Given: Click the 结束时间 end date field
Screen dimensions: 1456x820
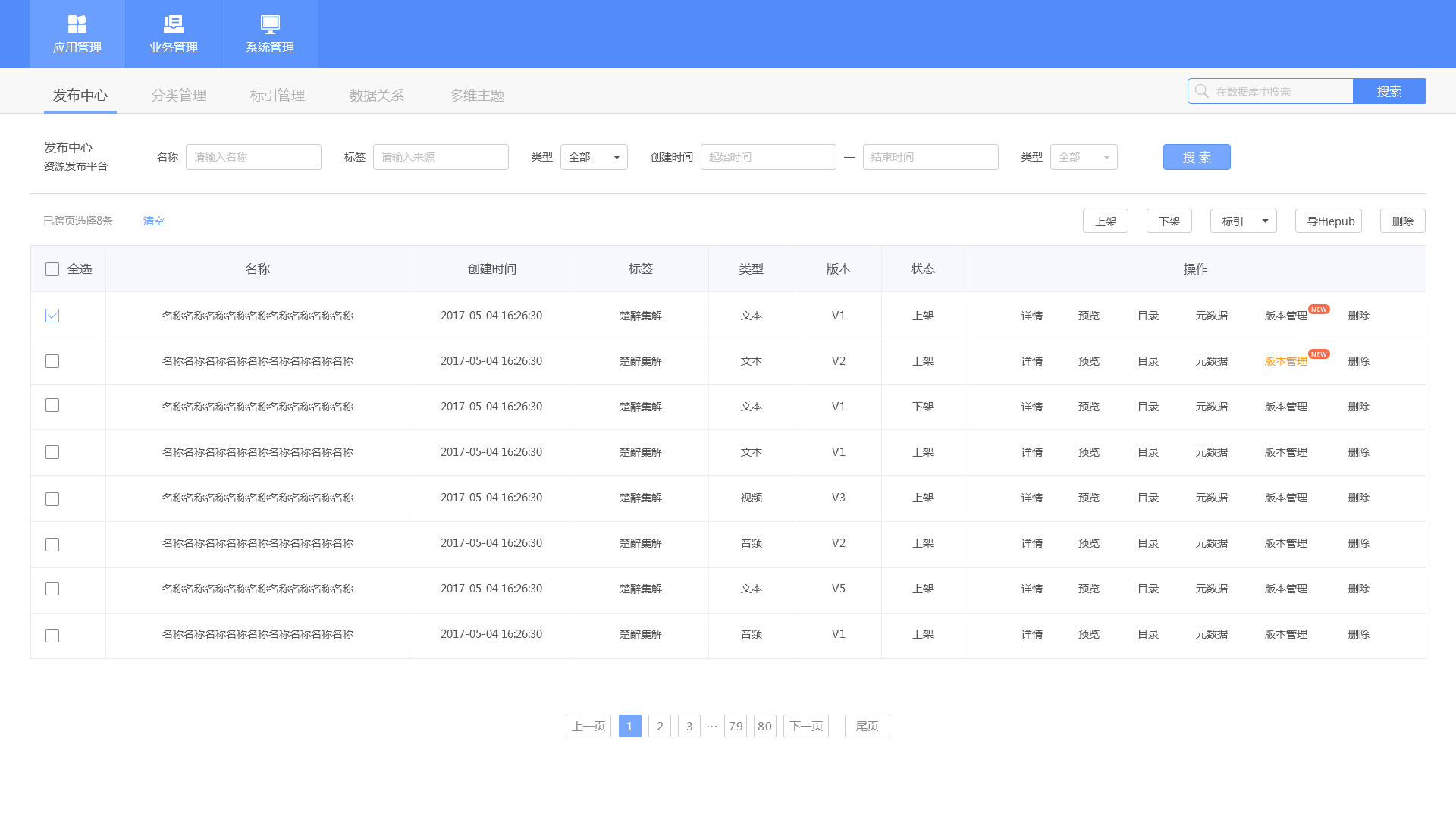Looking at the screenshot, I should [x=930, y=157].
